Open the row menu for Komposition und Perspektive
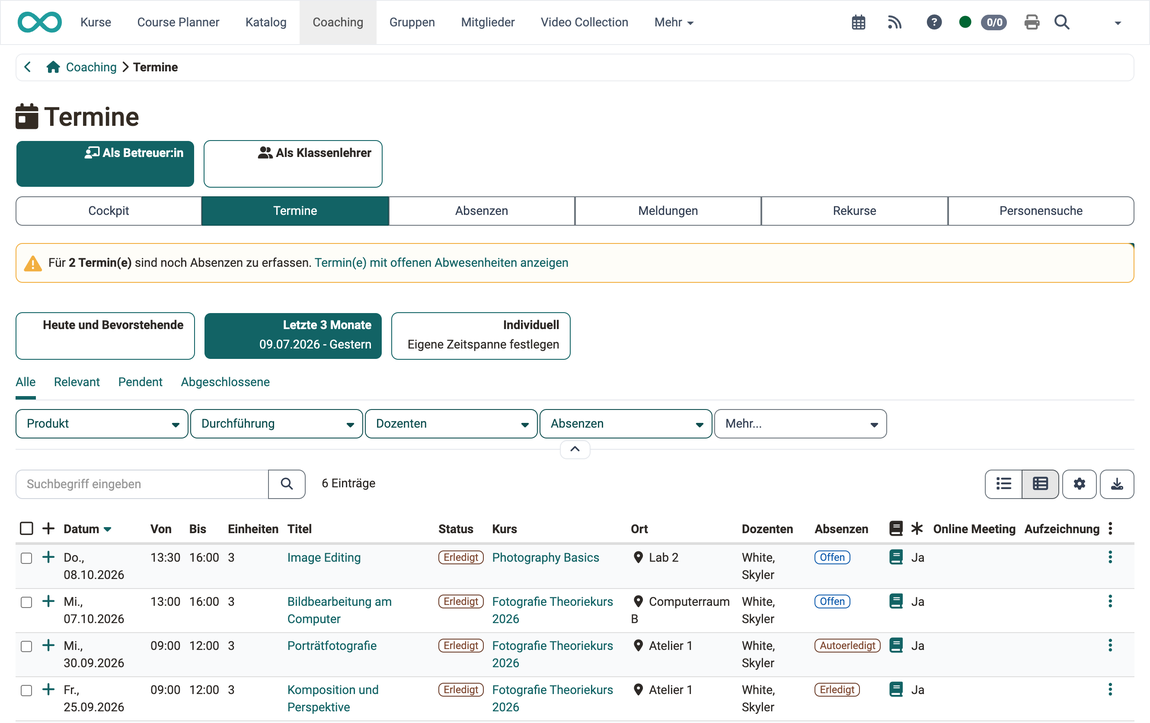The width and height of the screenshot is (1150, 723). coord(1110,689)
